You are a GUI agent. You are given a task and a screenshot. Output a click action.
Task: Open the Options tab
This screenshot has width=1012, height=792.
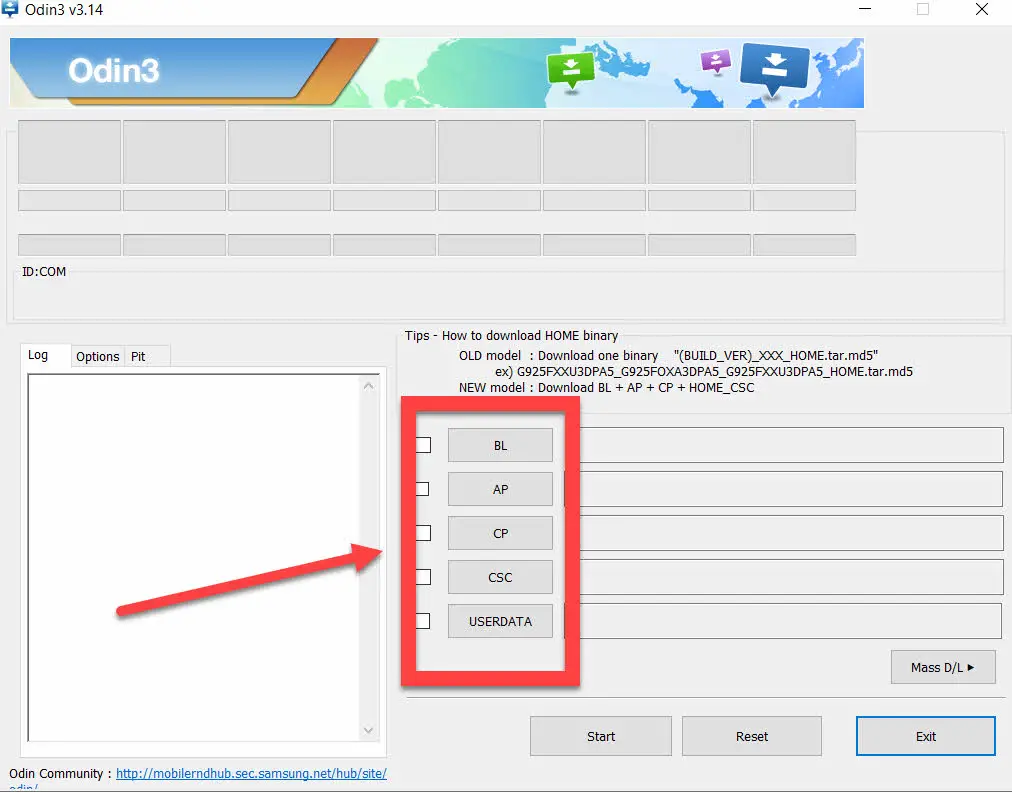[97, 356]
